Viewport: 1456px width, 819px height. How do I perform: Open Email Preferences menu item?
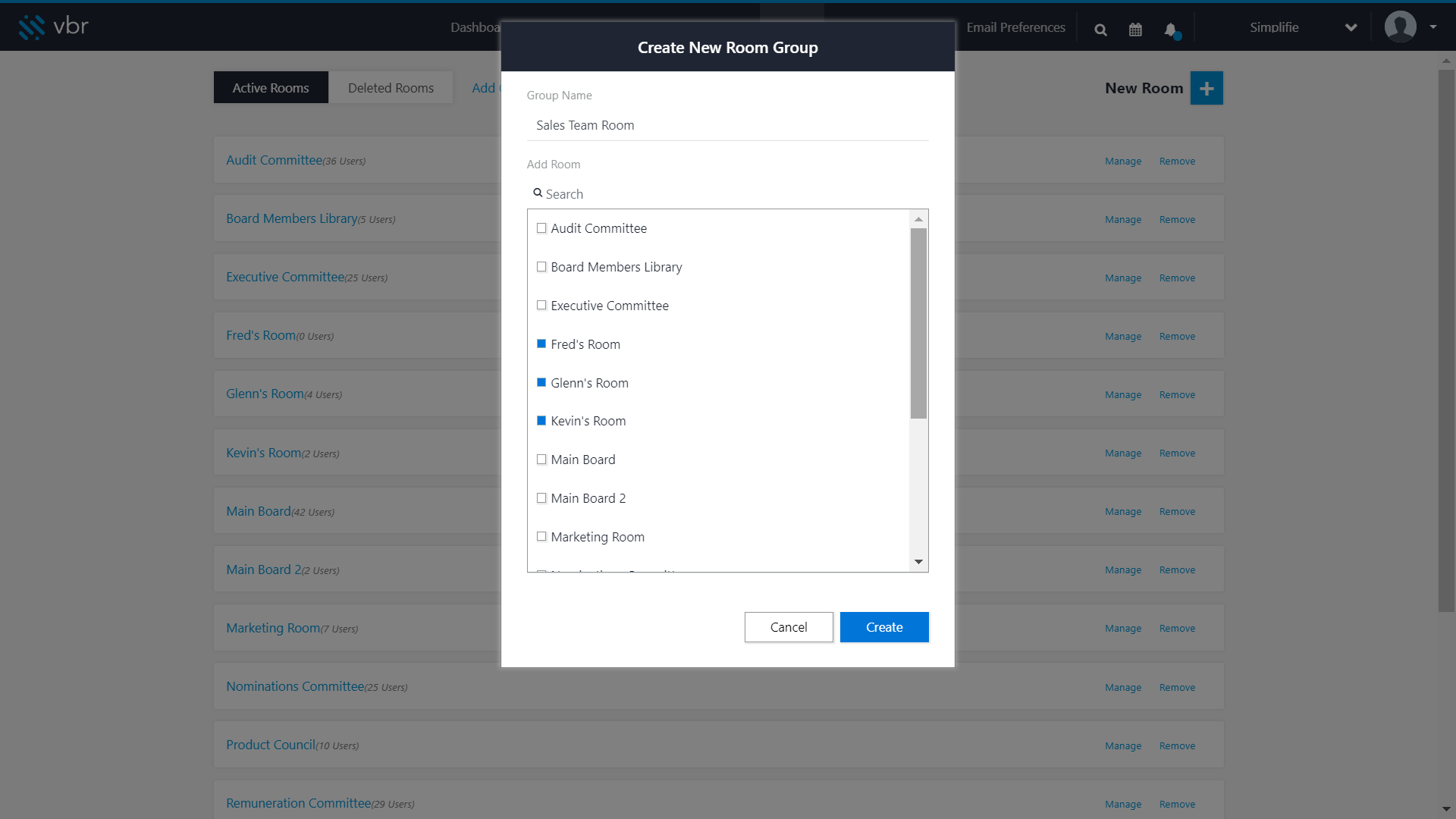(1015, 27)
